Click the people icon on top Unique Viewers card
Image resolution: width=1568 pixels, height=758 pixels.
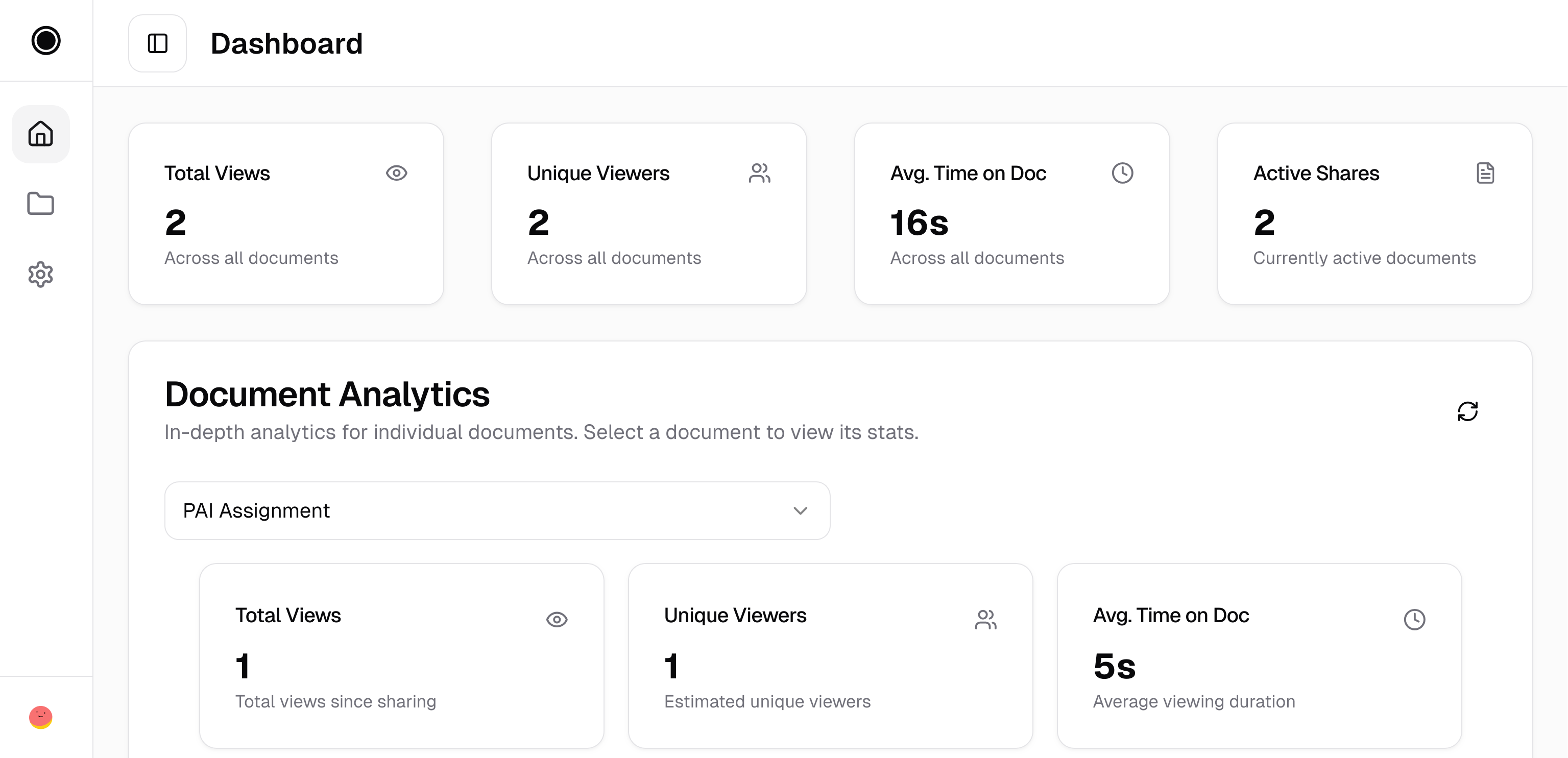point(760,173)
